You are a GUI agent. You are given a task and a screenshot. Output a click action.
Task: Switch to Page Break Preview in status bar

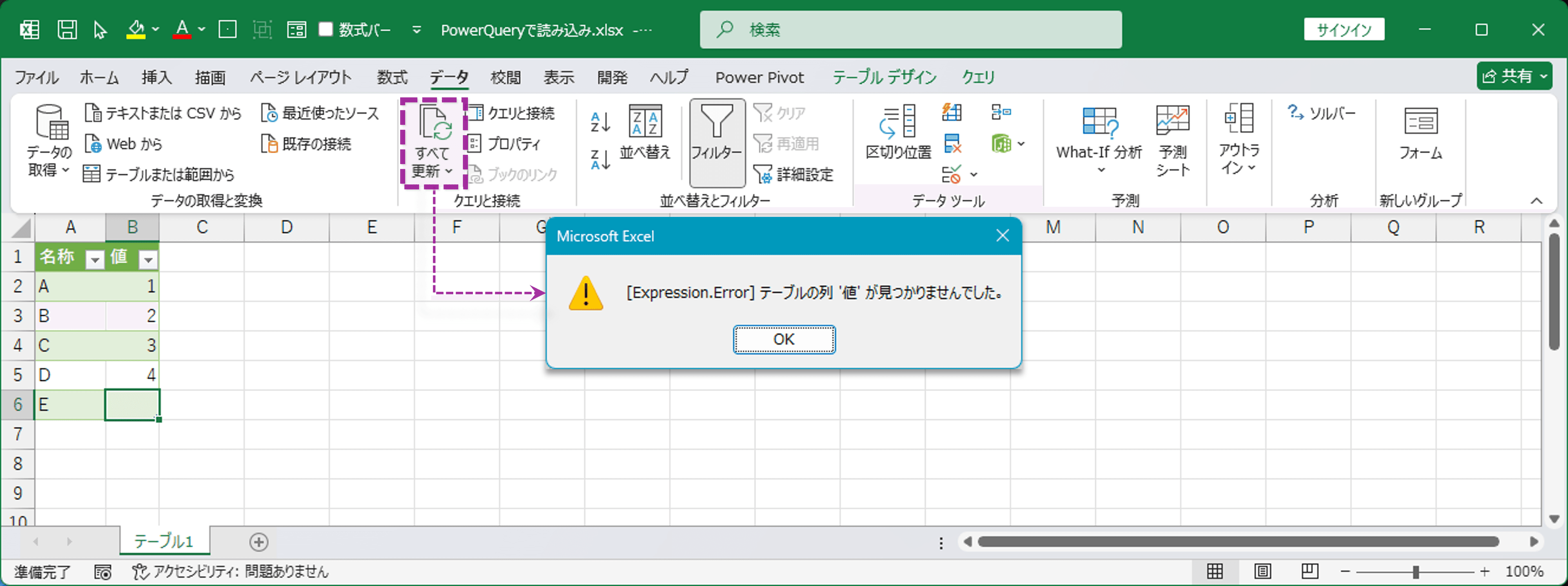pyautogui.click(x=1309, y=571)
